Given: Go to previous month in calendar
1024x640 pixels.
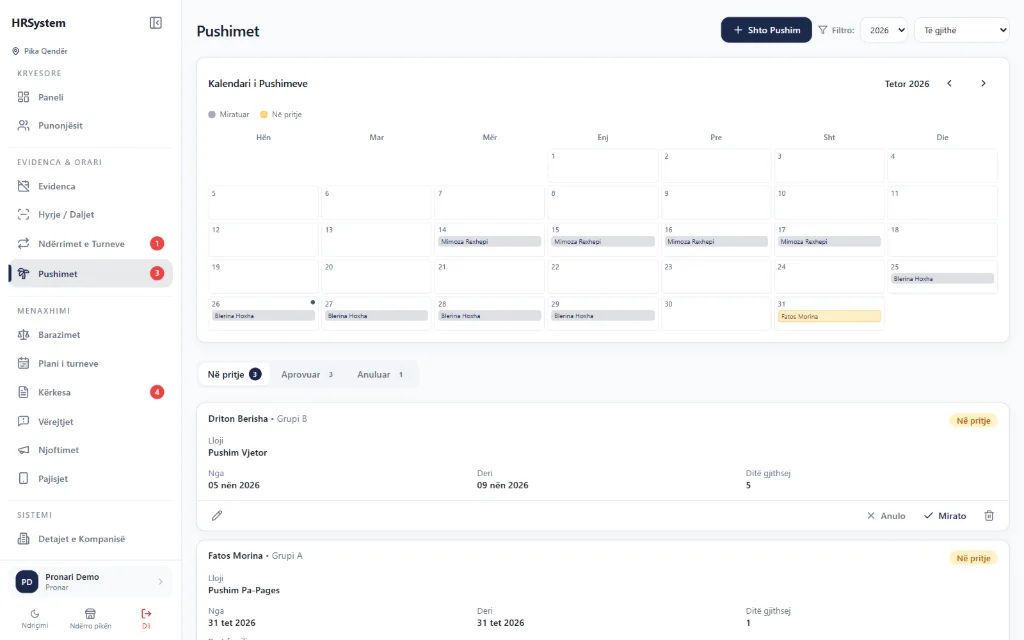Looking at the screenshot, I should 950,84.
